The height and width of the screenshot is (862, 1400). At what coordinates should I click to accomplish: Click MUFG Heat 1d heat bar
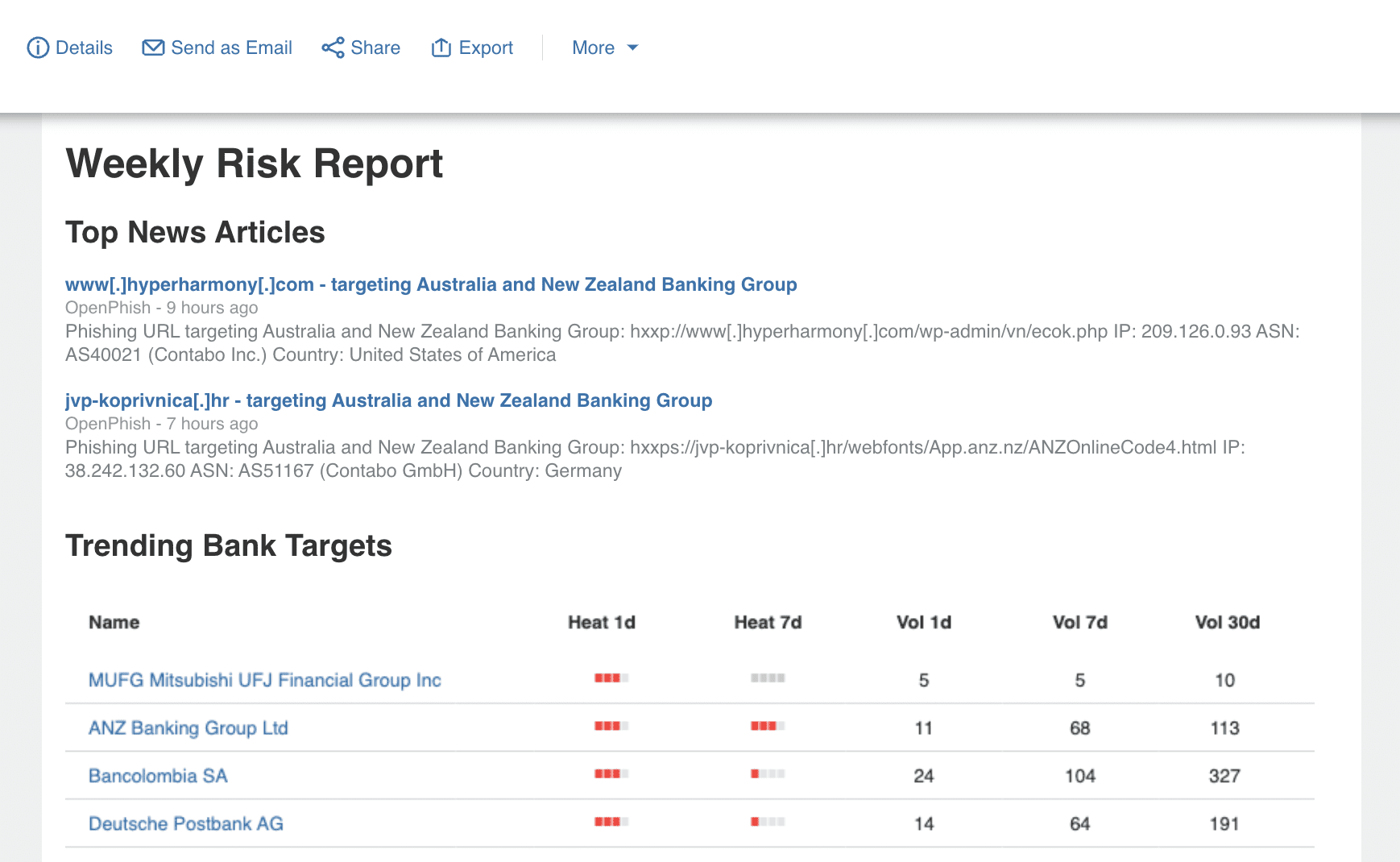click(611, 678)
